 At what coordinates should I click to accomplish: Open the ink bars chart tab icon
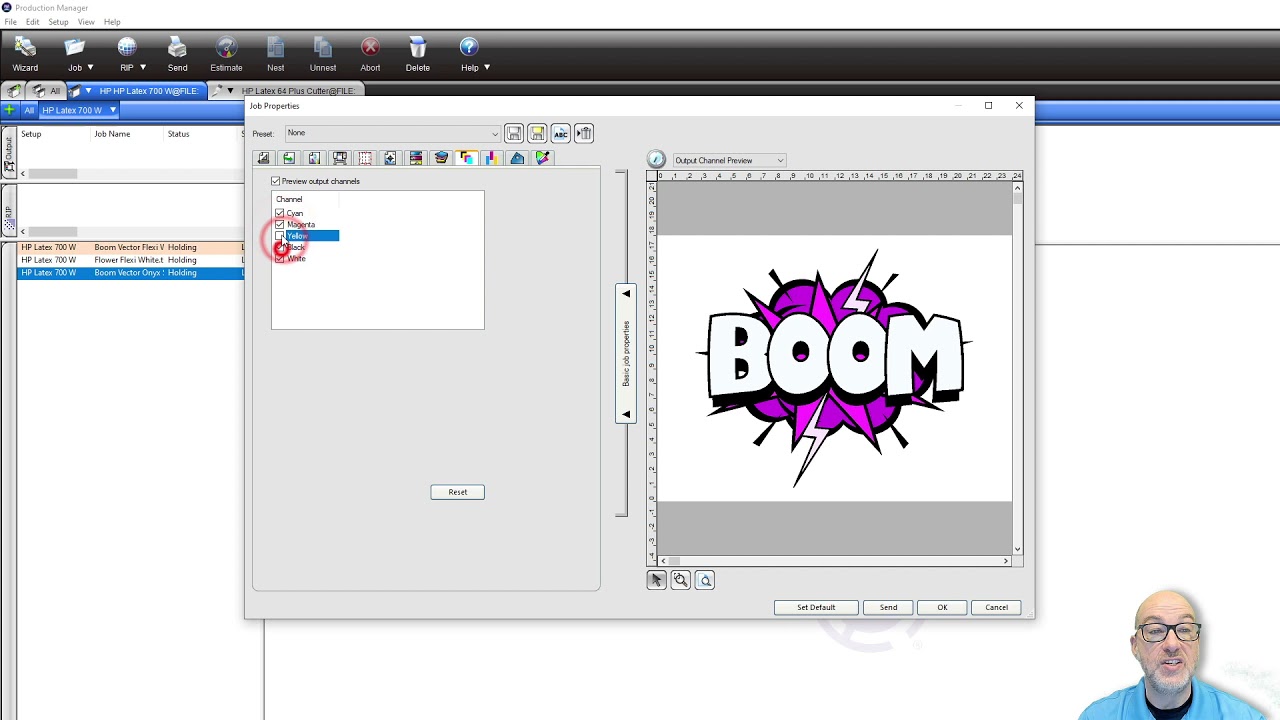pos(491,158)
